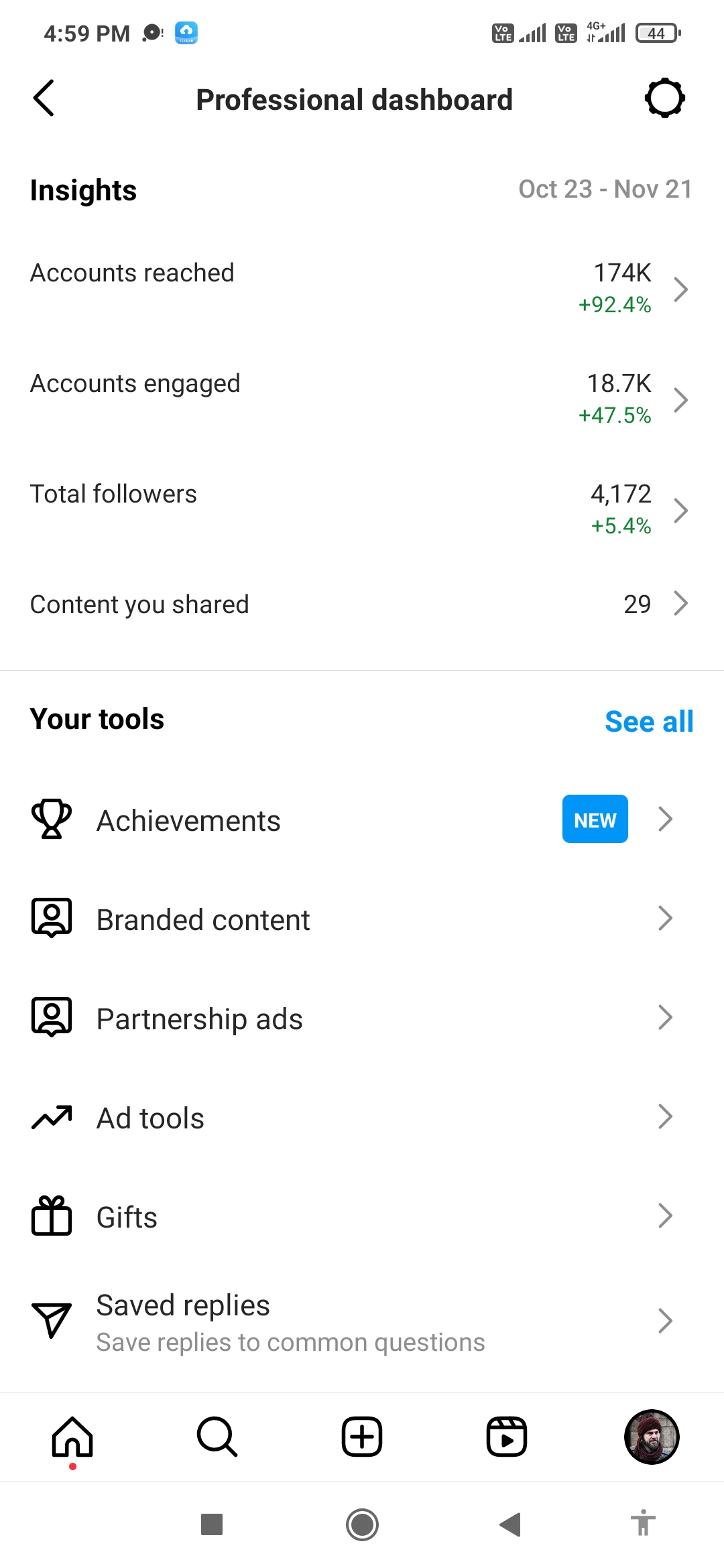This screenshot has width=724, height=1568.
Task: Select the Saved replies paper-plane icon
Action: click(x=52, y=1320)
